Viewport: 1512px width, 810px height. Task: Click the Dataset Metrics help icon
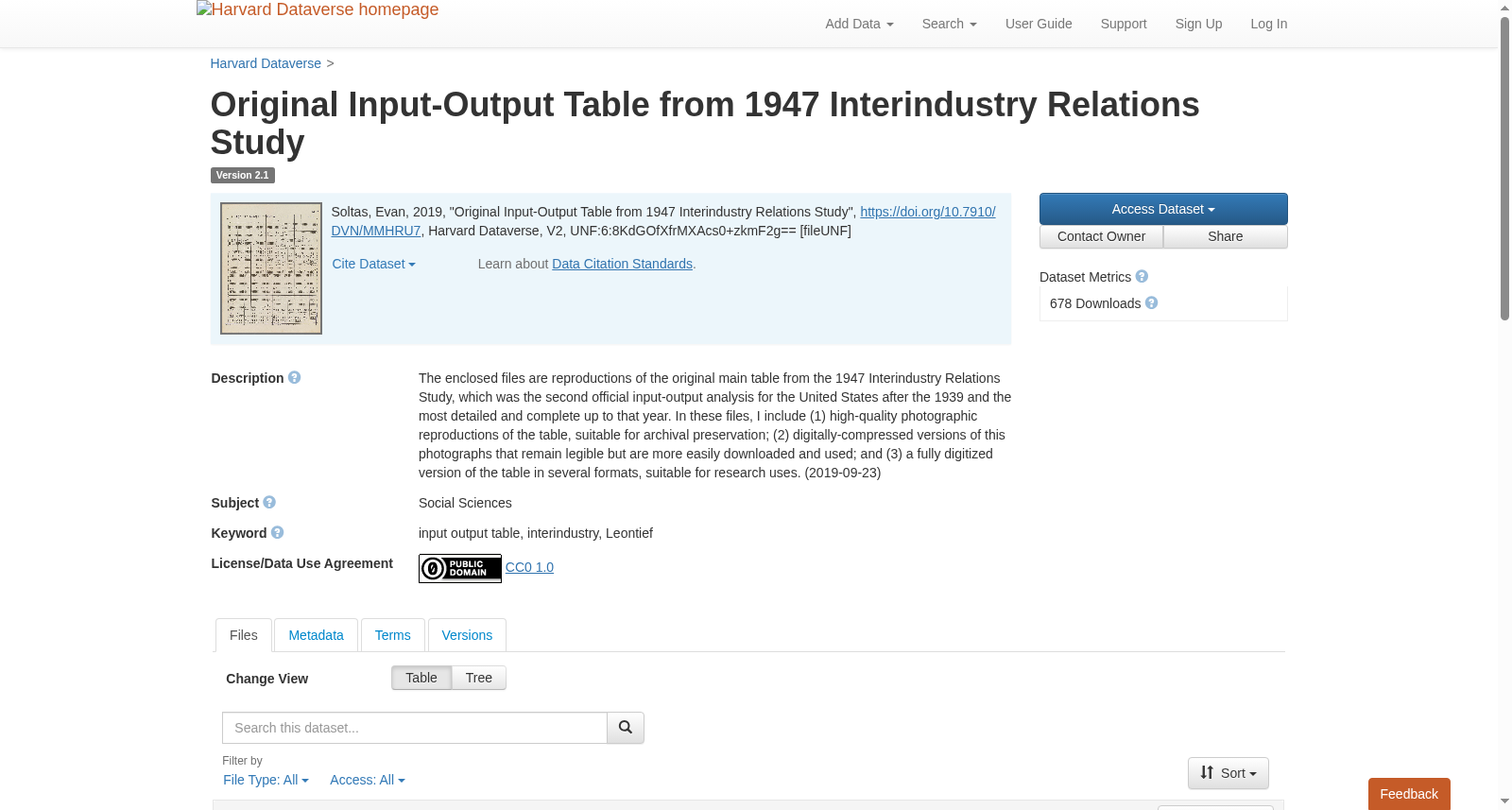1142,276
